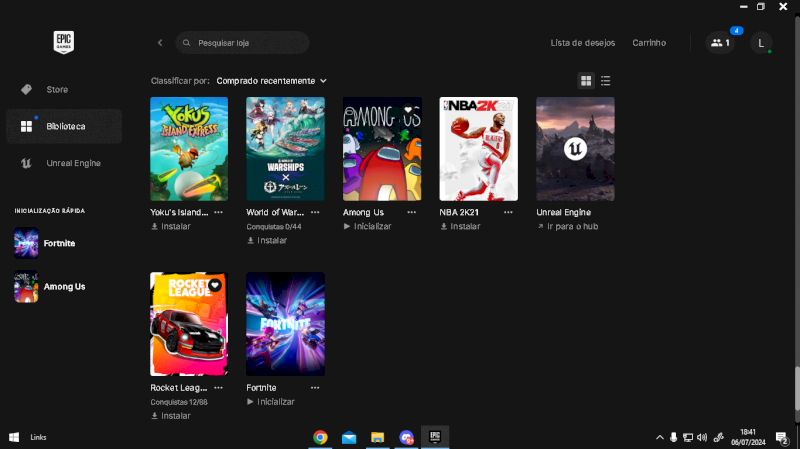Open Mail app from taskbar
Viewport: 800px width, 449px height.
(x=349, y=437)
